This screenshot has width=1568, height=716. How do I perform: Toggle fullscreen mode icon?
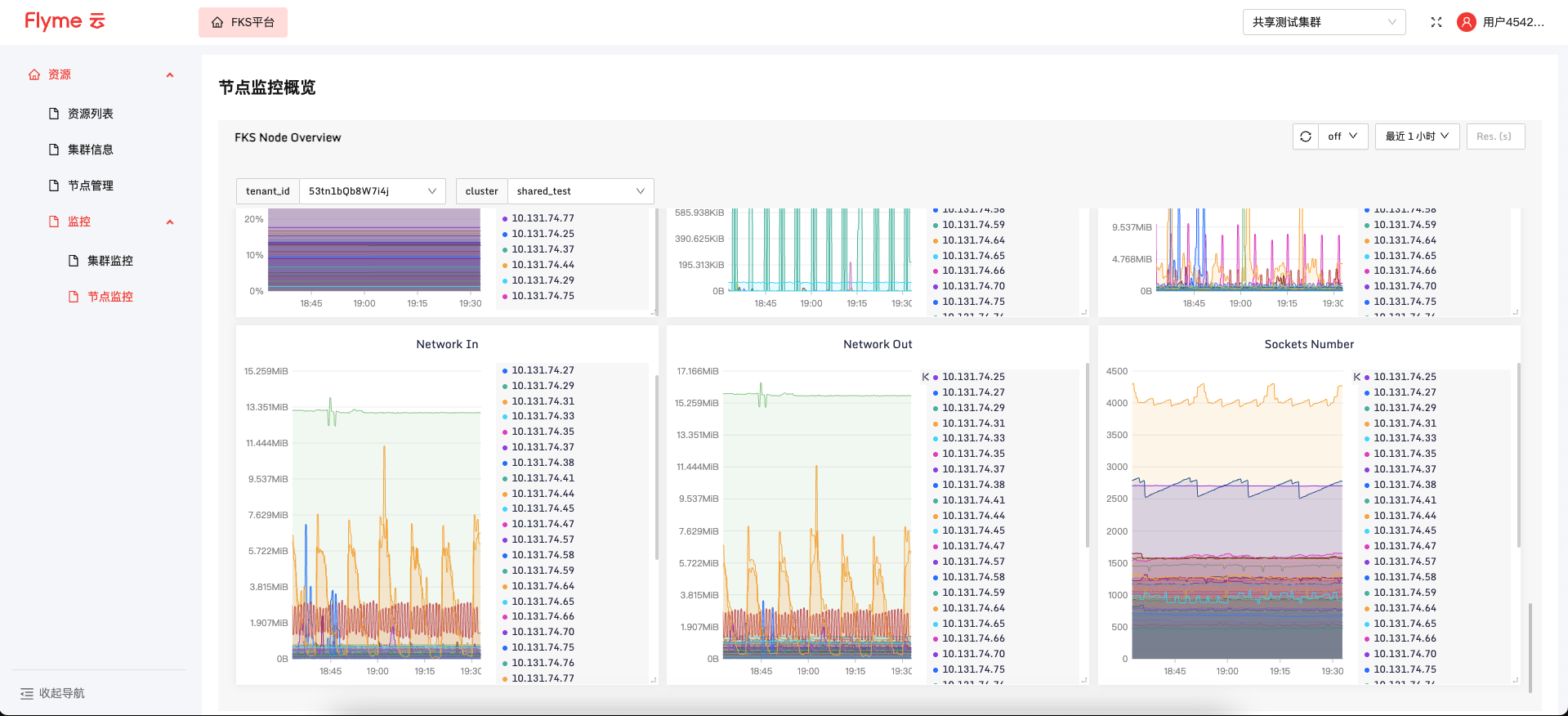1436,22
